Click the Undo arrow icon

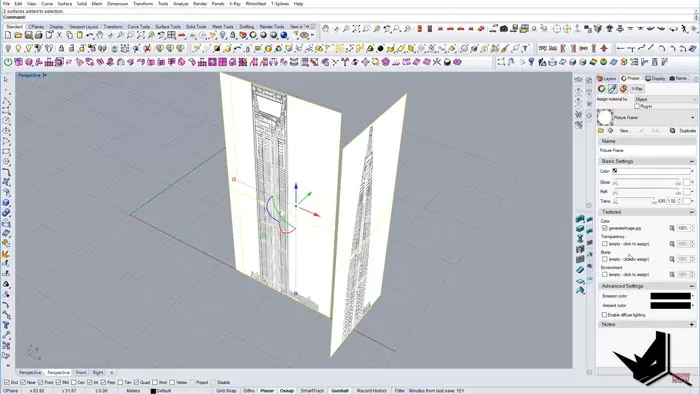[x=90, y=35]
